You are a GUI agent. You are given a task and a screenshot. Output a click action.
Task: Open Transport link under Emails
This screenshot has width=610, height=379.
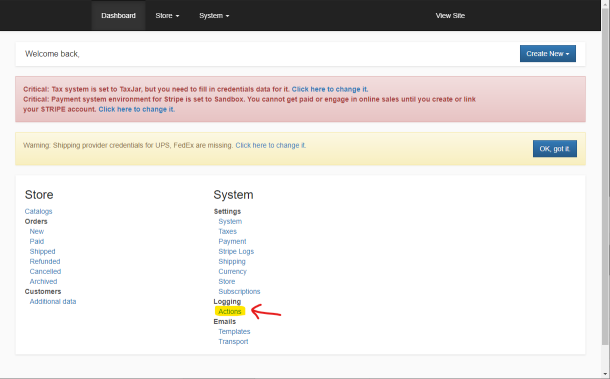[233, 342]
